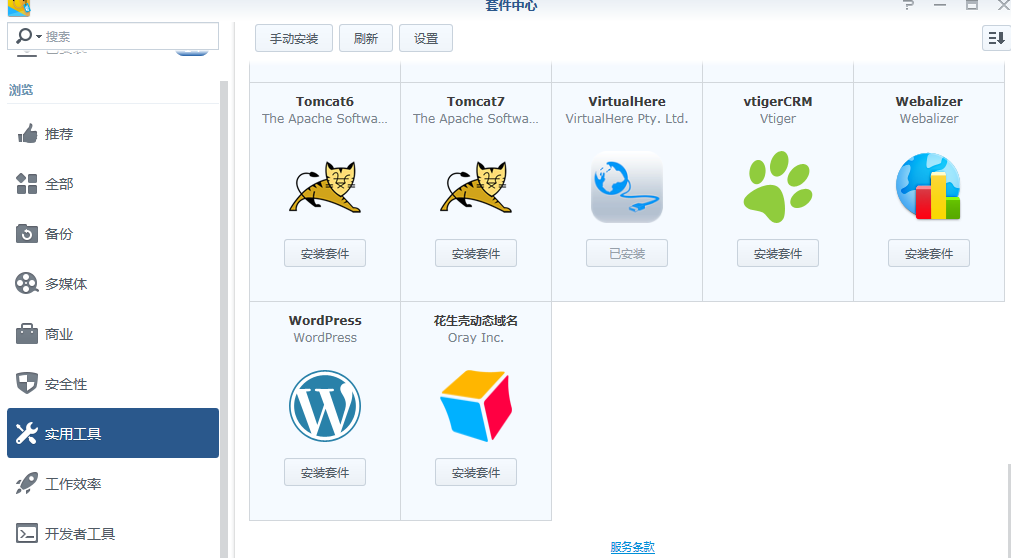Select the 全部 category
Image resolution: width=1011 pixels, height=558 pixels.
coord(113,184)
